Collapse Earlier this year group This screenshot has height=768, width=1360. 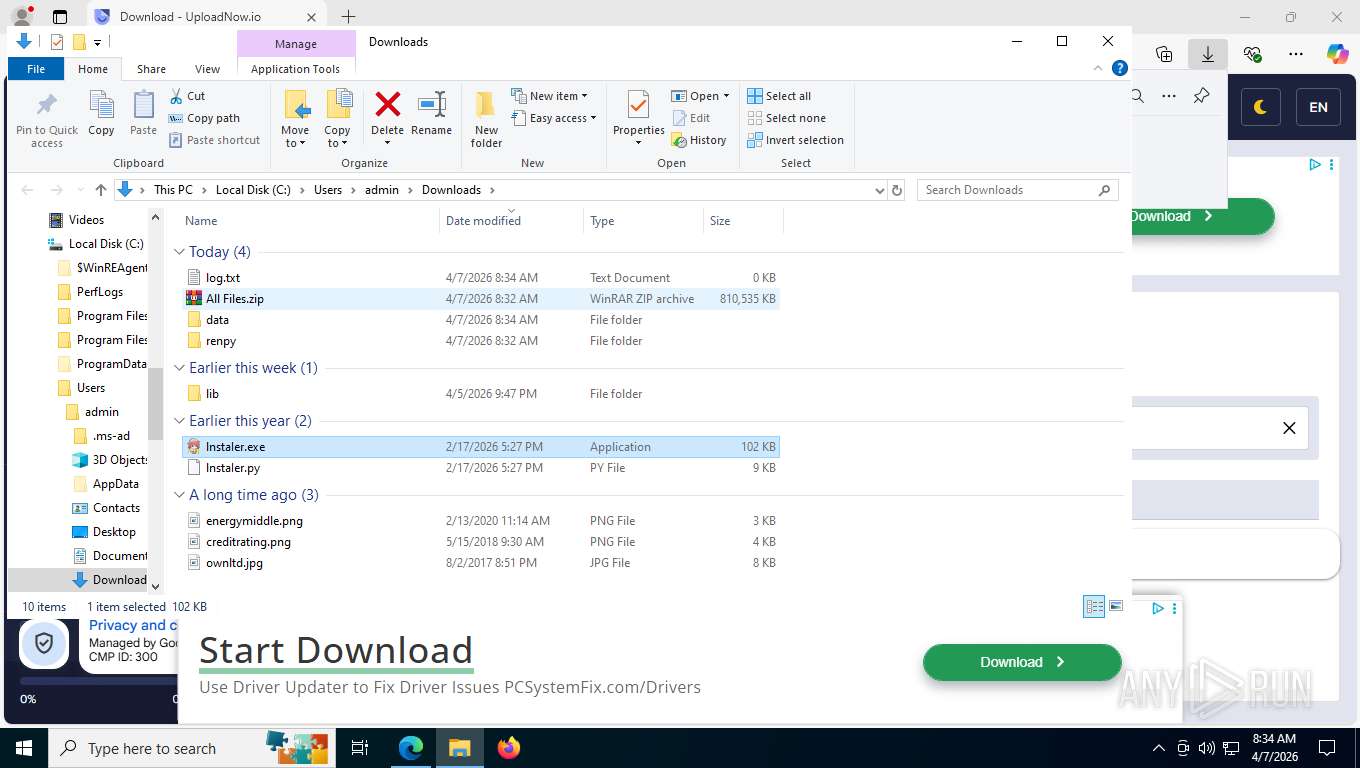click(x=180, y=421)
